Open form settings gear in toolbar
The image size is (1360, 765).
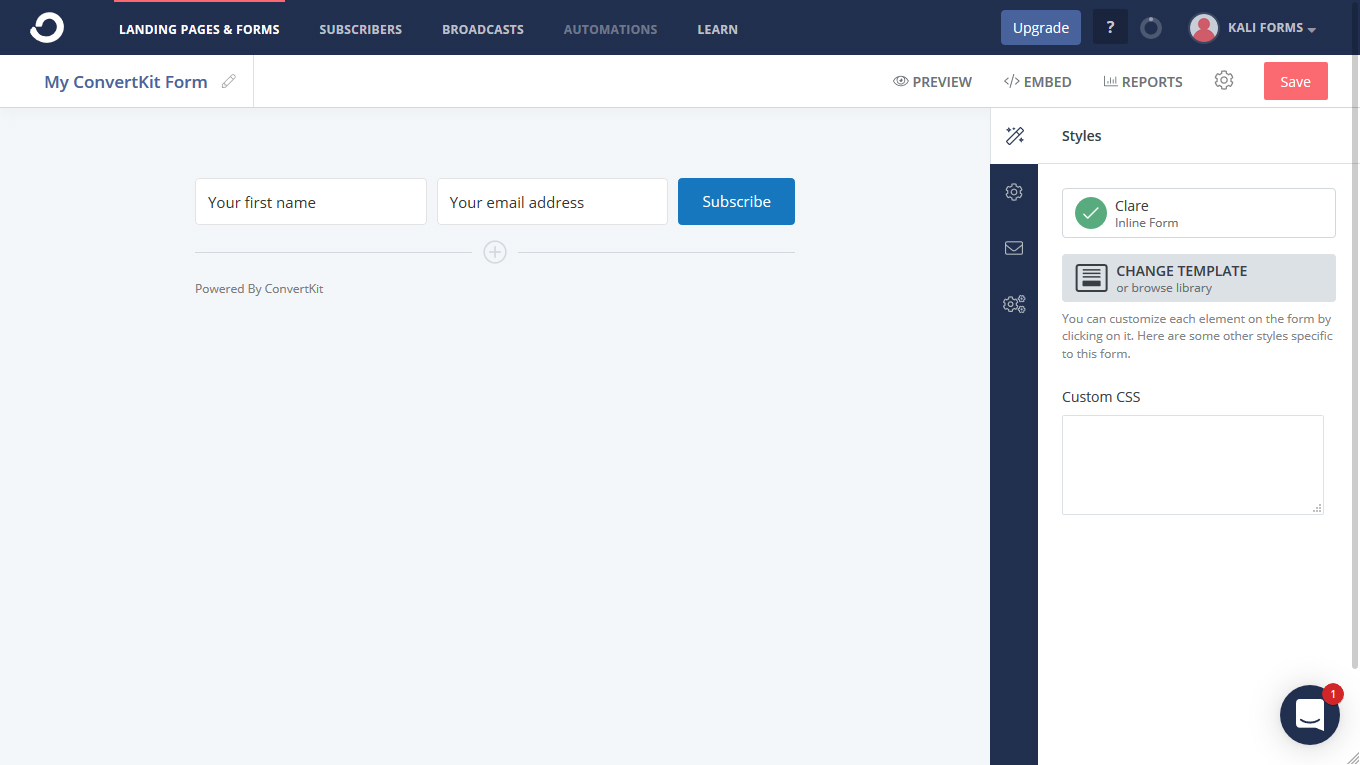click(x=1224, y=80)
